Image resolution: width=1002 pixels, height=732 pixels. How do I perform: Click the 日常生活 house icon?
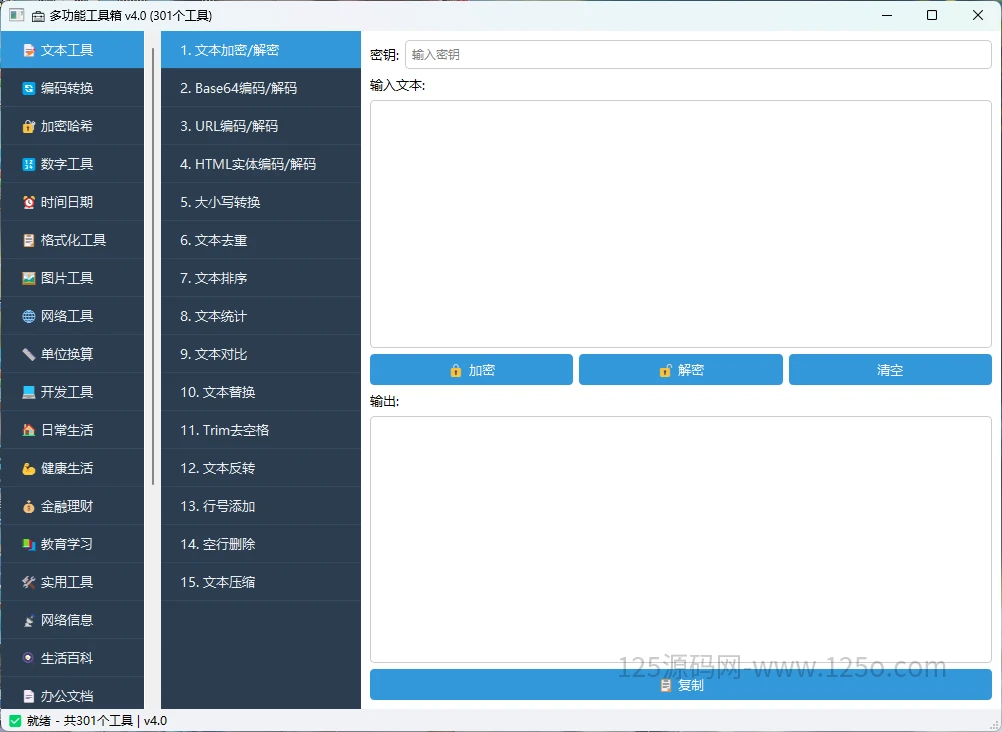coord(28,430)
